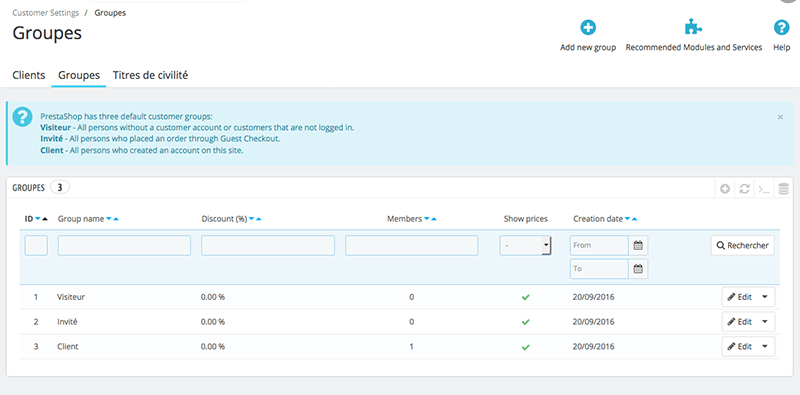Sort Creation date ascending arrow
800x395 pixels.
point(635,219)
